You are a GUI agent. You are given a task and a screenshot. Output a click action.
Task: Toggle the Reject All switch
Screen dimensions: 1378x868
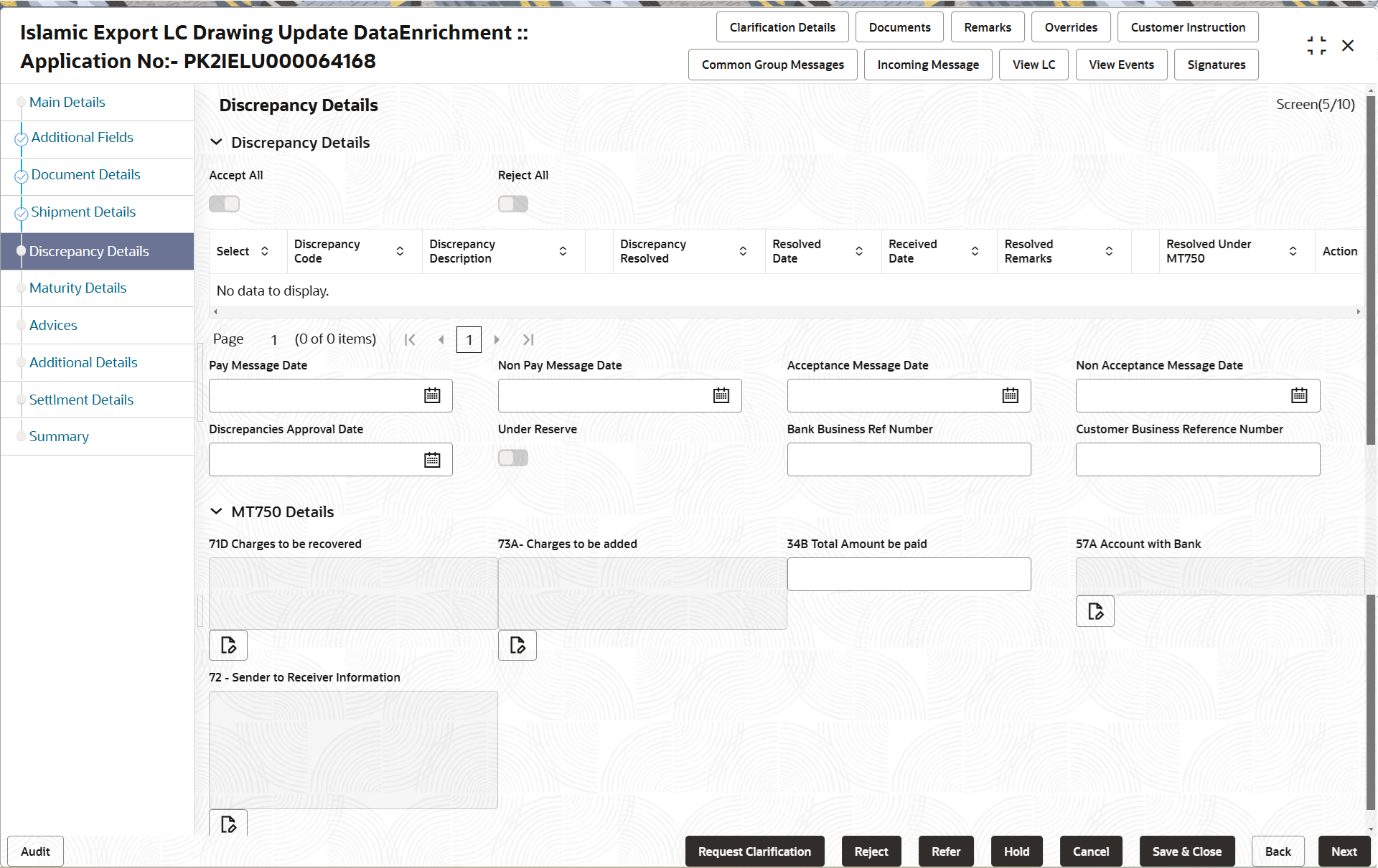click(512, 204)
